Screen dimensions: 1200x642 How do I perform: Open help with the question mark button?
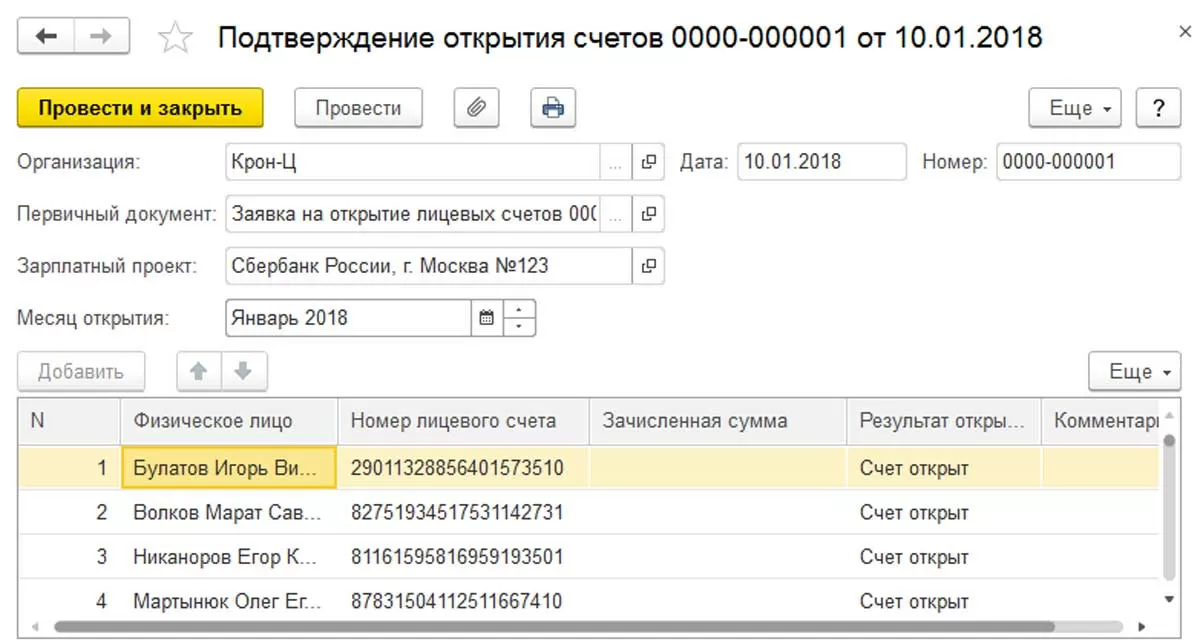coord(1159,108)
